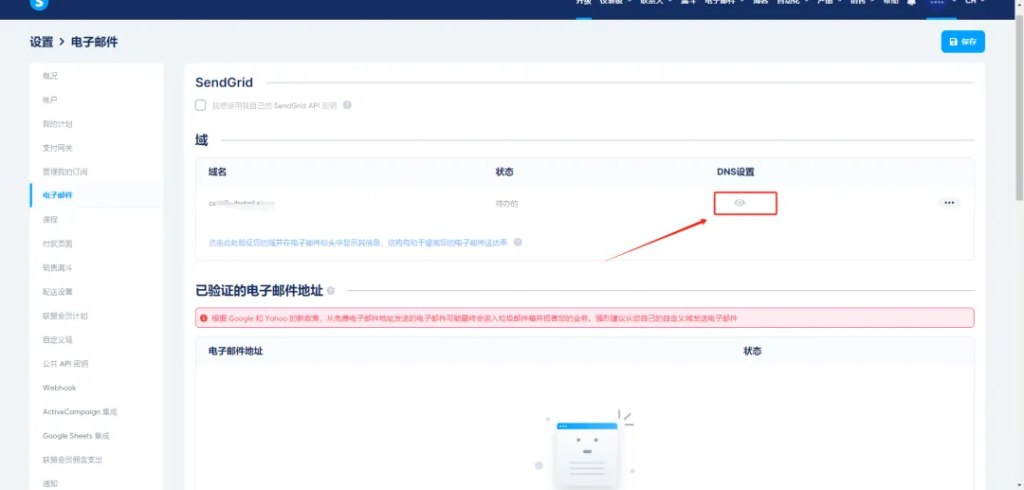
Task: Select 公开 API 密钥 in the sidebar
Action: (65, 364)
